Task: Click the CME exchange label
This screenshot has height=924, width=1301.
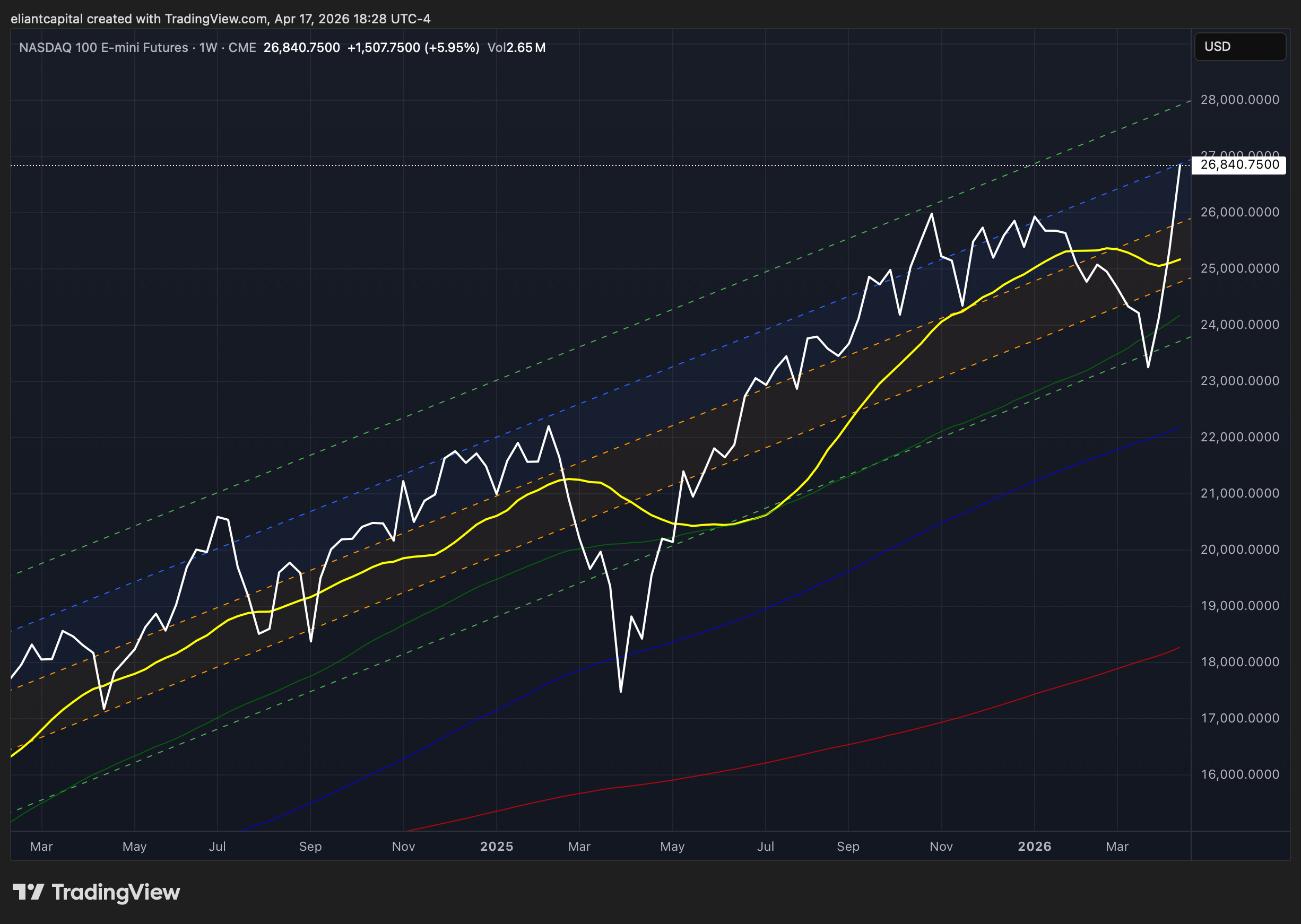Action: [x=242, y=48]
